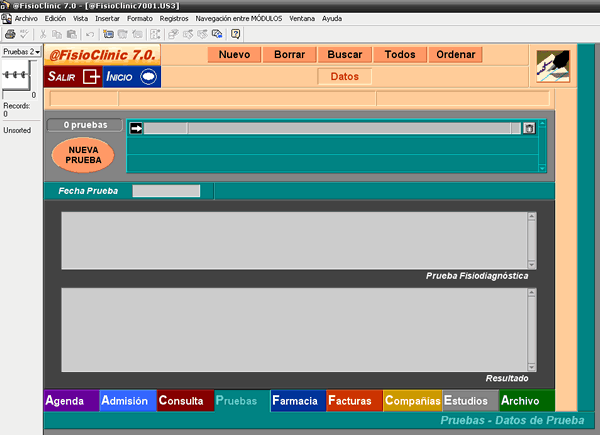Screen dimensions: 600x435
Task: Click the trash icon in pruebas list row
Action: (x=529, y=128)
